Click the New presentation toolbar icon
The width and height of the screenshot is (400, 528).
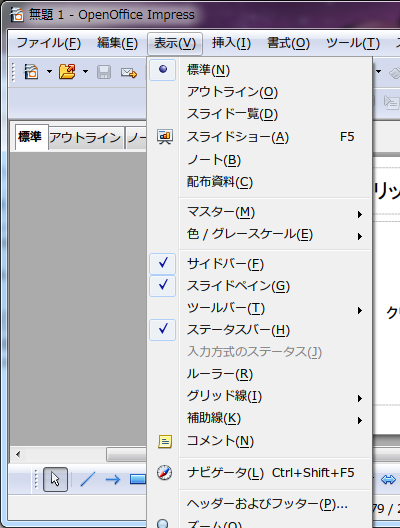[31, 72]
